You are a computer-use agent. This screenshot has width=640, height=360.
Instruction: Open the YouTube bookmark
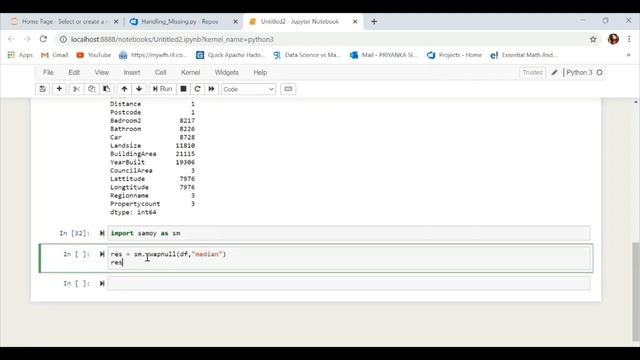(x=94, y=55)
